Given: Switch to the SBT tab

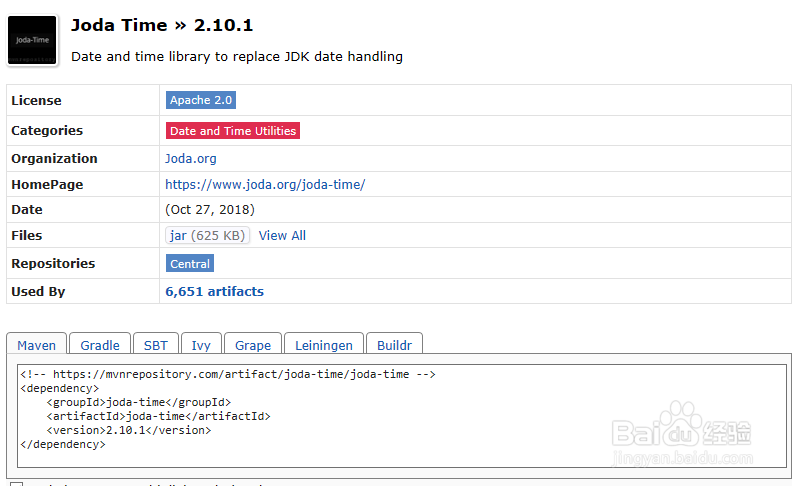Looking at the screenshot, I should coord(156,345).
